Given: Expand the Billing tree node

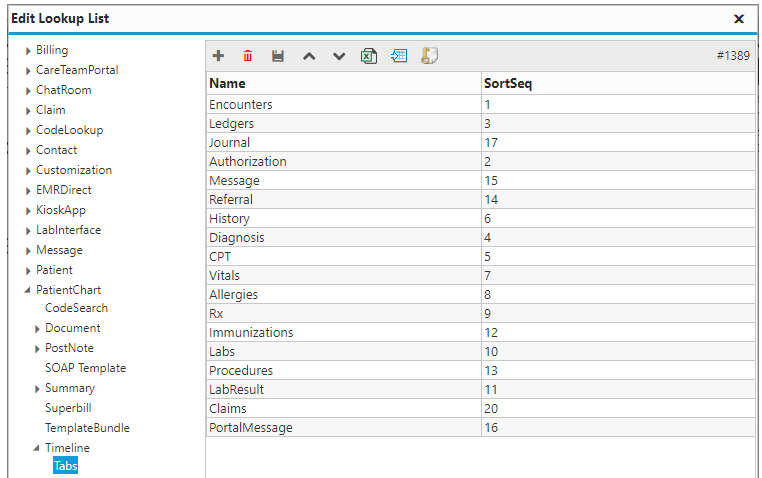Looking at the screenshot, I should pyautogui.click(x=28, y=51).
